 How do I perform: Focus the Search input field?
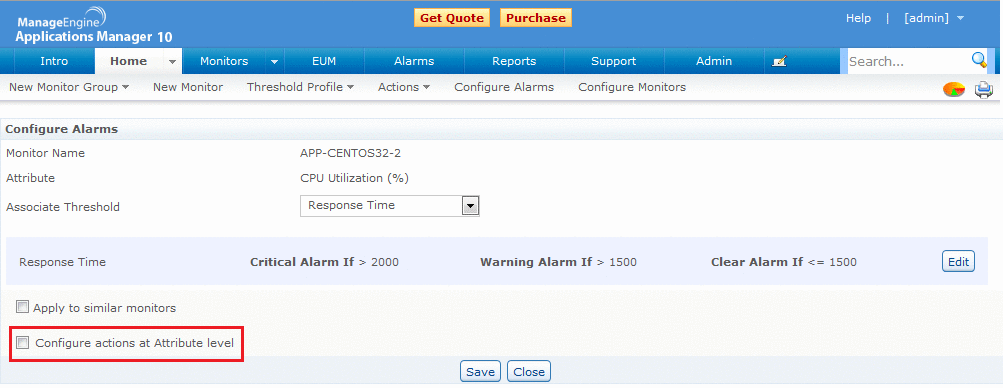click(x=908, y=61)
